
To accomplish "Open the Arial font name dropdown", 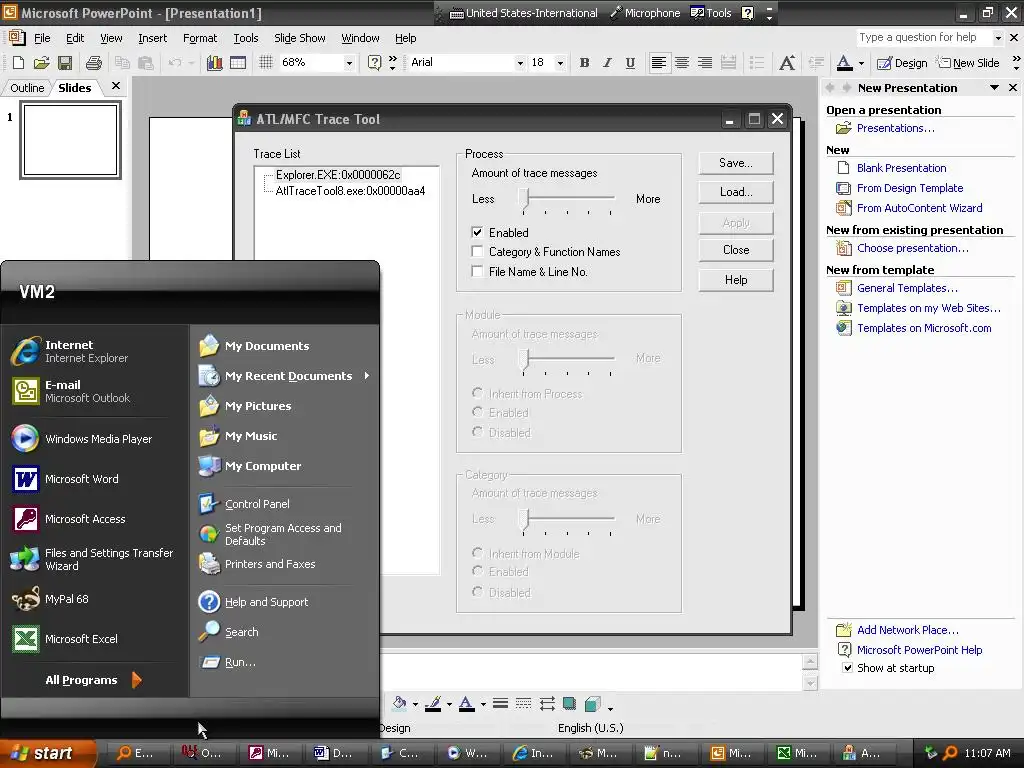I will pos(520,63).
